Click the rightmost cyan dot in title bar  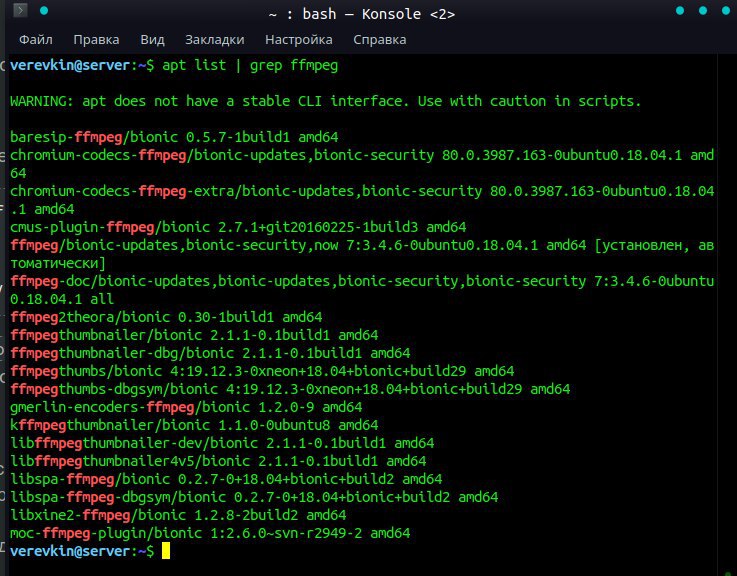pyautogui.click(x=726, y=10)
